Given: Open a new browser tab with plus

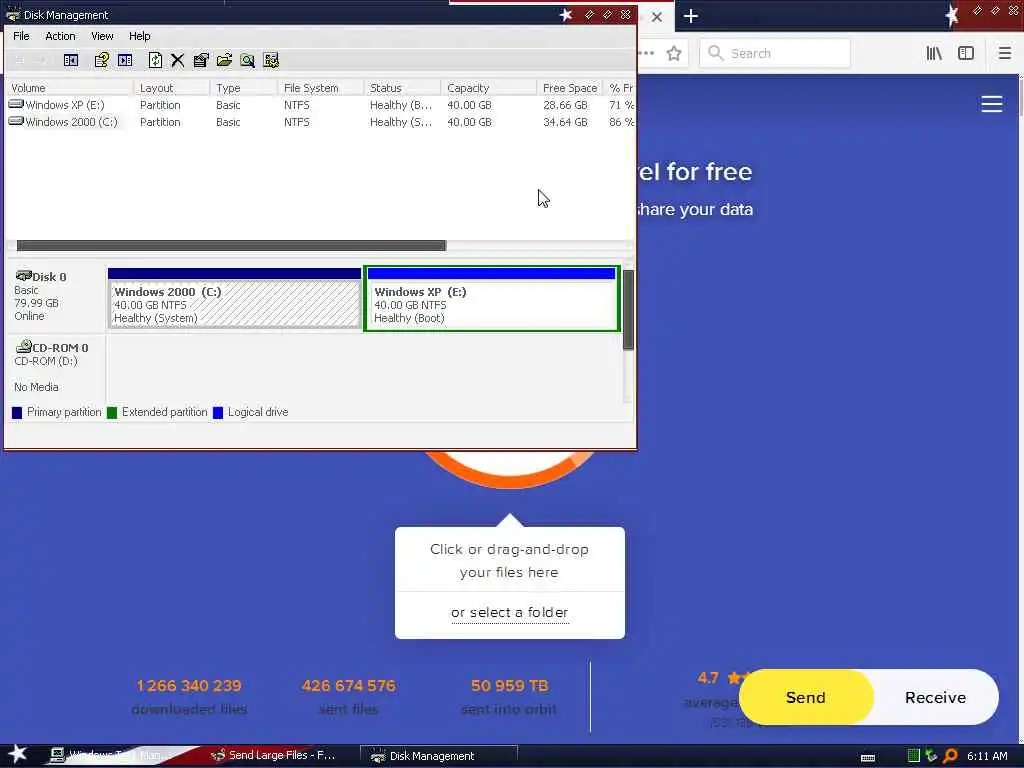Looking at the screenshot, I should pyautogui.click(x=691, y=16).
